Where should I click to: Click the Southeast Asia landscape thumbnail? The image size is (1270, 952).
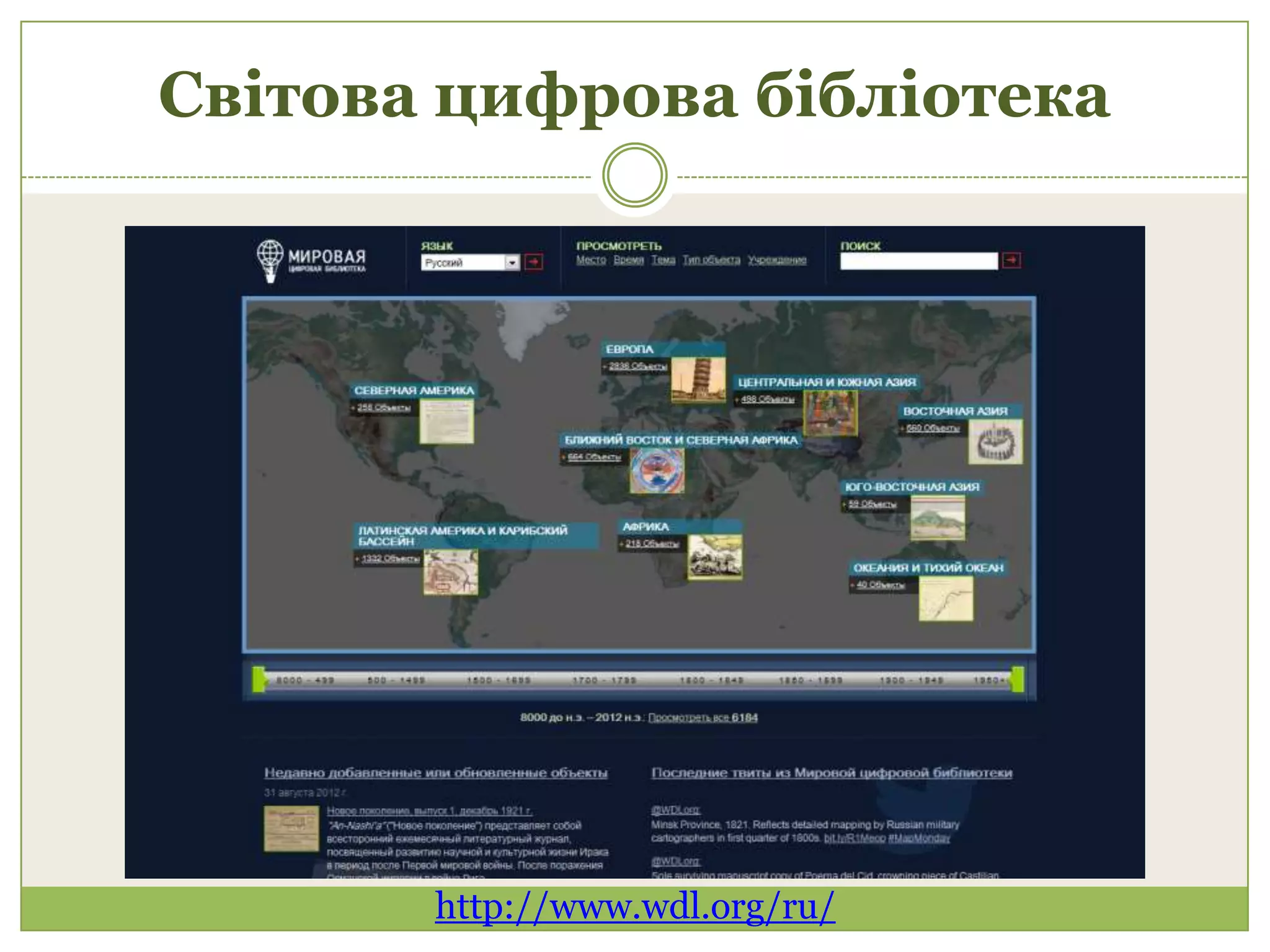point(938,518)
